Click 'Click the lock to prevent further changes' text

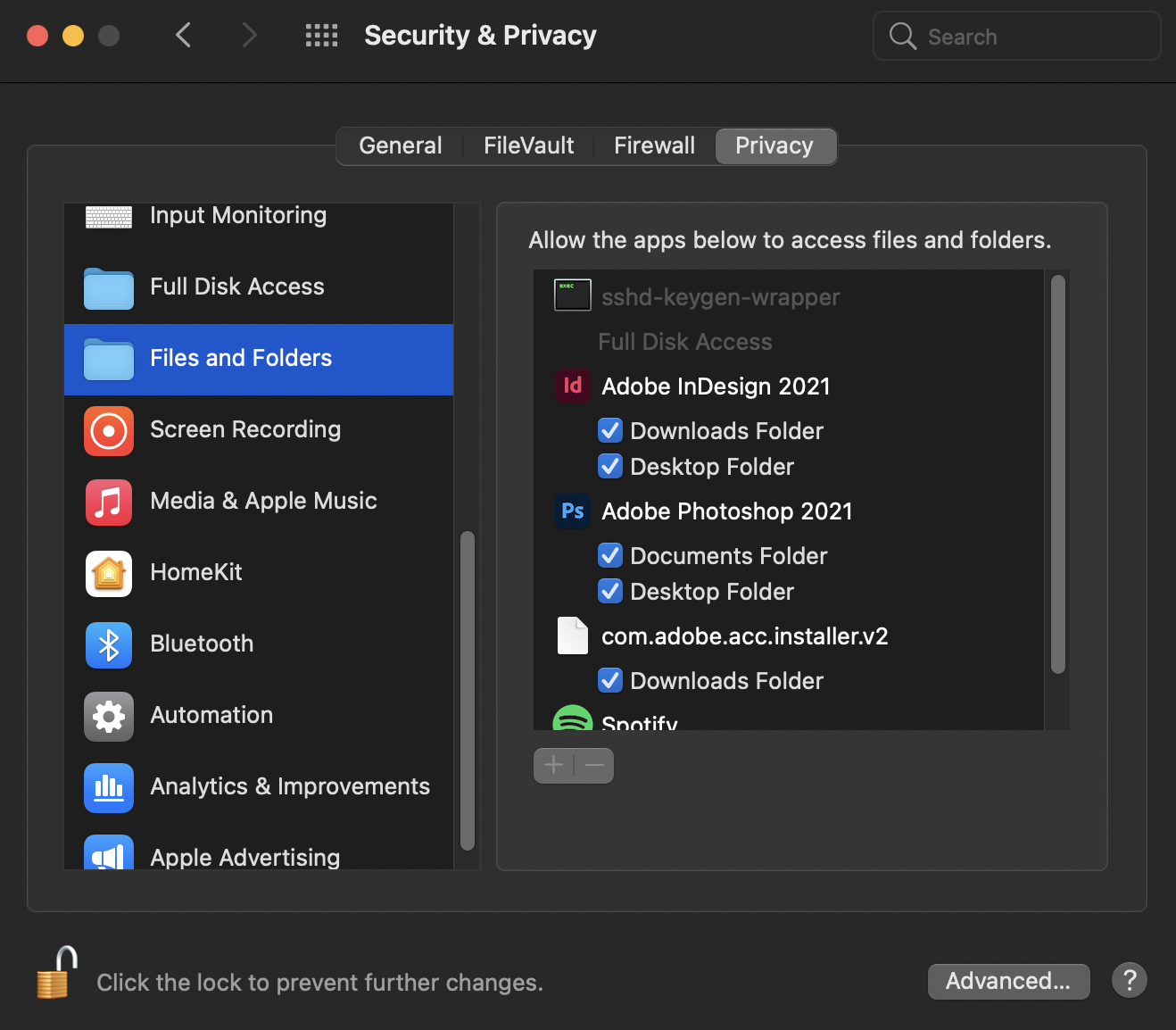pyautogui.click(x=319, y=983)
